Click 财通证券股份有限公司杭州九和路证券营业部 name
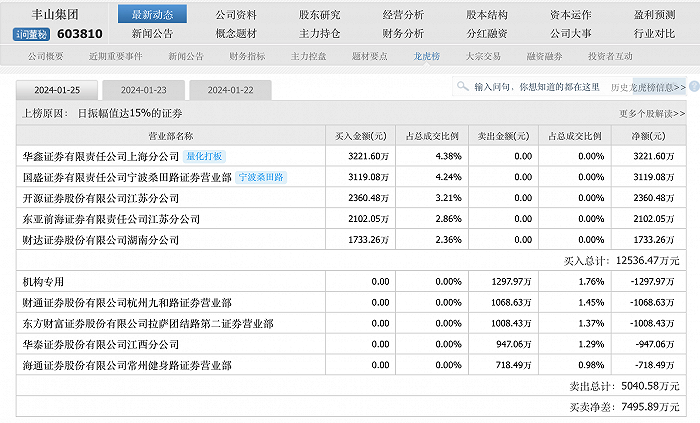The width and height of the screenshot is (700, 423). click(127, 303)
